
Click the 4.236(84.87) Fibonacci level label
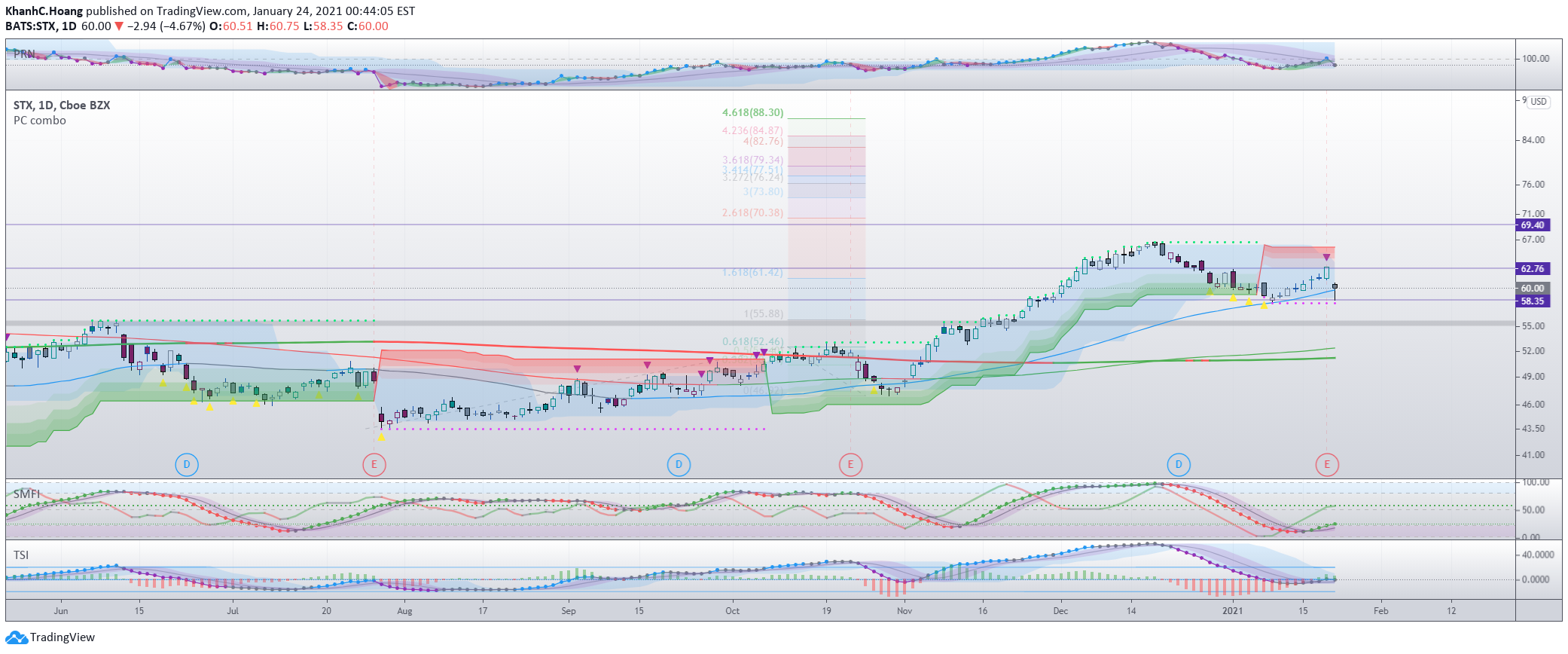752,130
